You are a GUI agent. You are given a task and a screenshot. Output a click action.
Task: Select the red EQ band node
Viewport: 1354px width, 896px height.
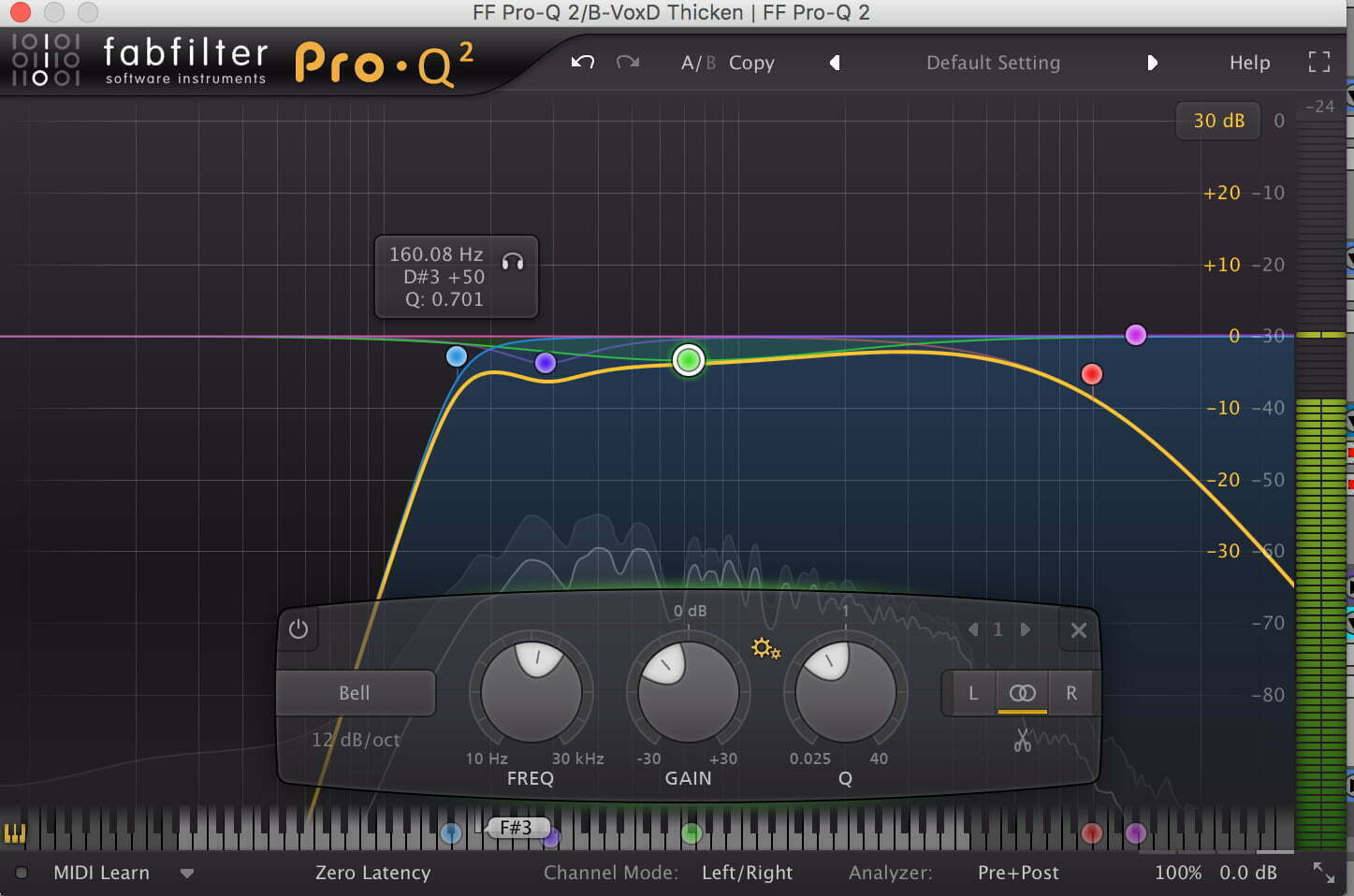1091,374
